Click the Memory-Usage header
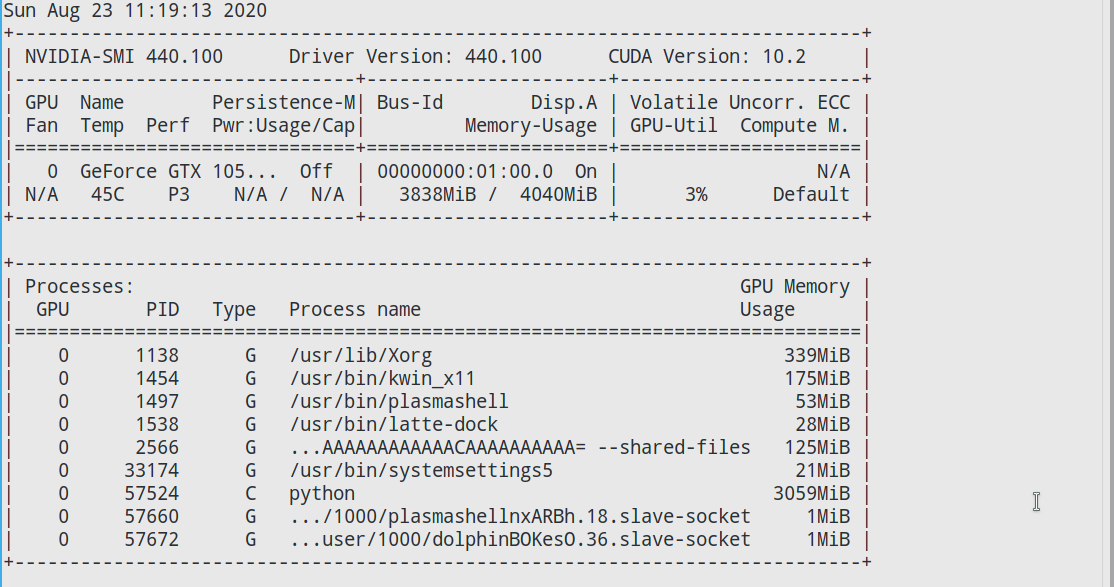Image resolution: width=1114 pixels, height=587 pixels. [531, 126]
